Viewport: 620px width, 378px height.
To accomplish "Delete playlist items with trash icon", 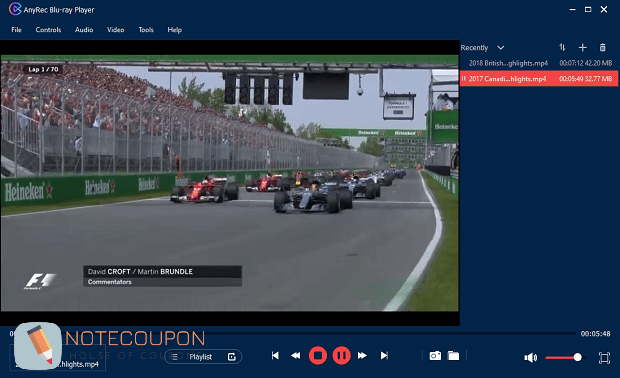I will (x=603, y=48).
